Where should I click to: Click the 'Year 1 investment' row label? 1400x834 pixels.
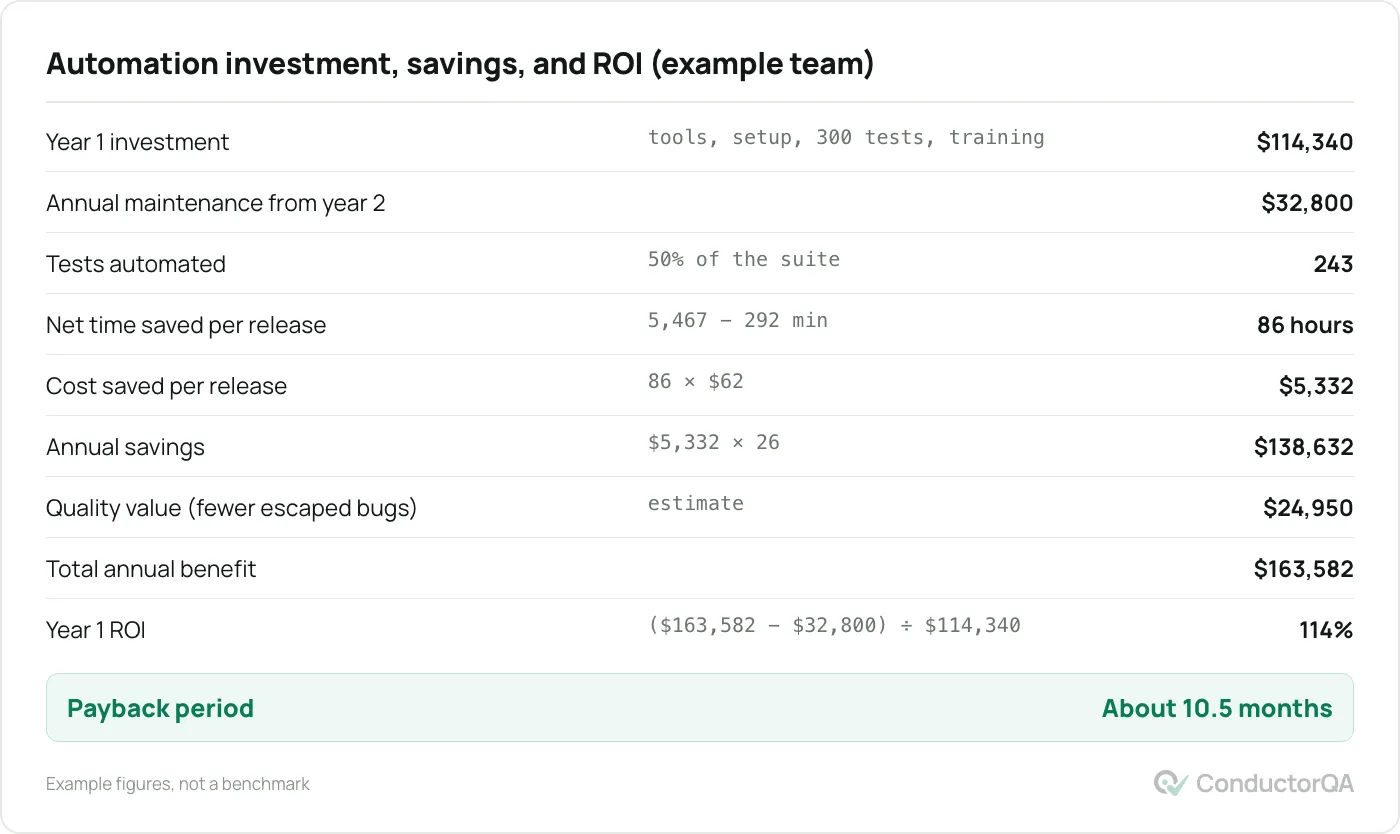(x=137, y=142)
